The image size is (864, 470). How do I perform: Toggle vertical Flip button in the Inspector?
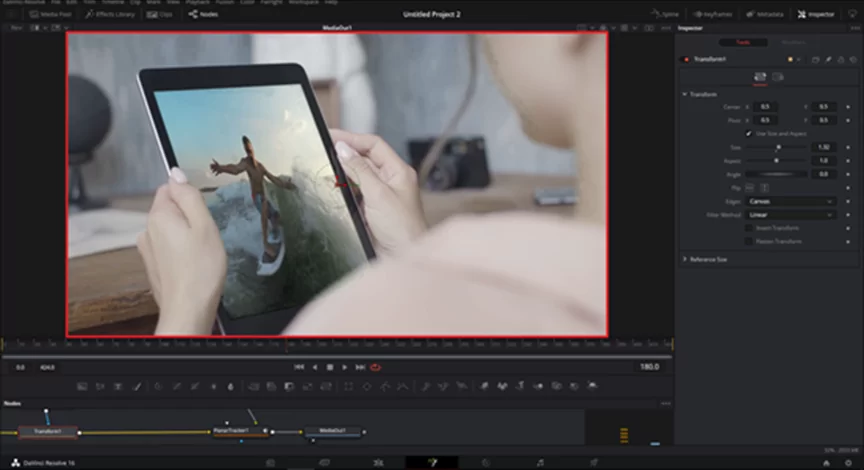764,188
